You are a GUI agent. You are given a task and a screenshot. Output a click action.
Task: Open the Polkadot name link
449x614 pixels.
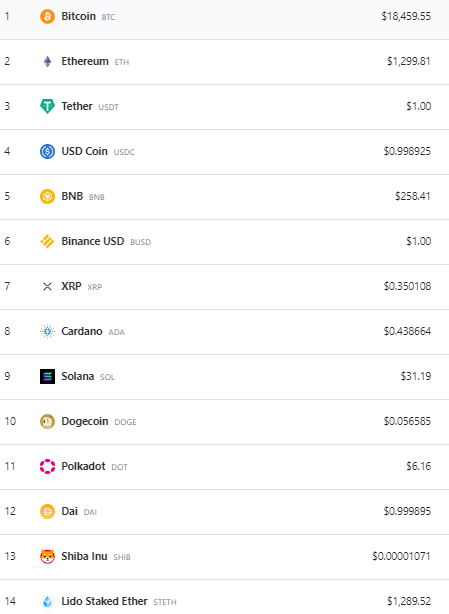coord(83,466)
